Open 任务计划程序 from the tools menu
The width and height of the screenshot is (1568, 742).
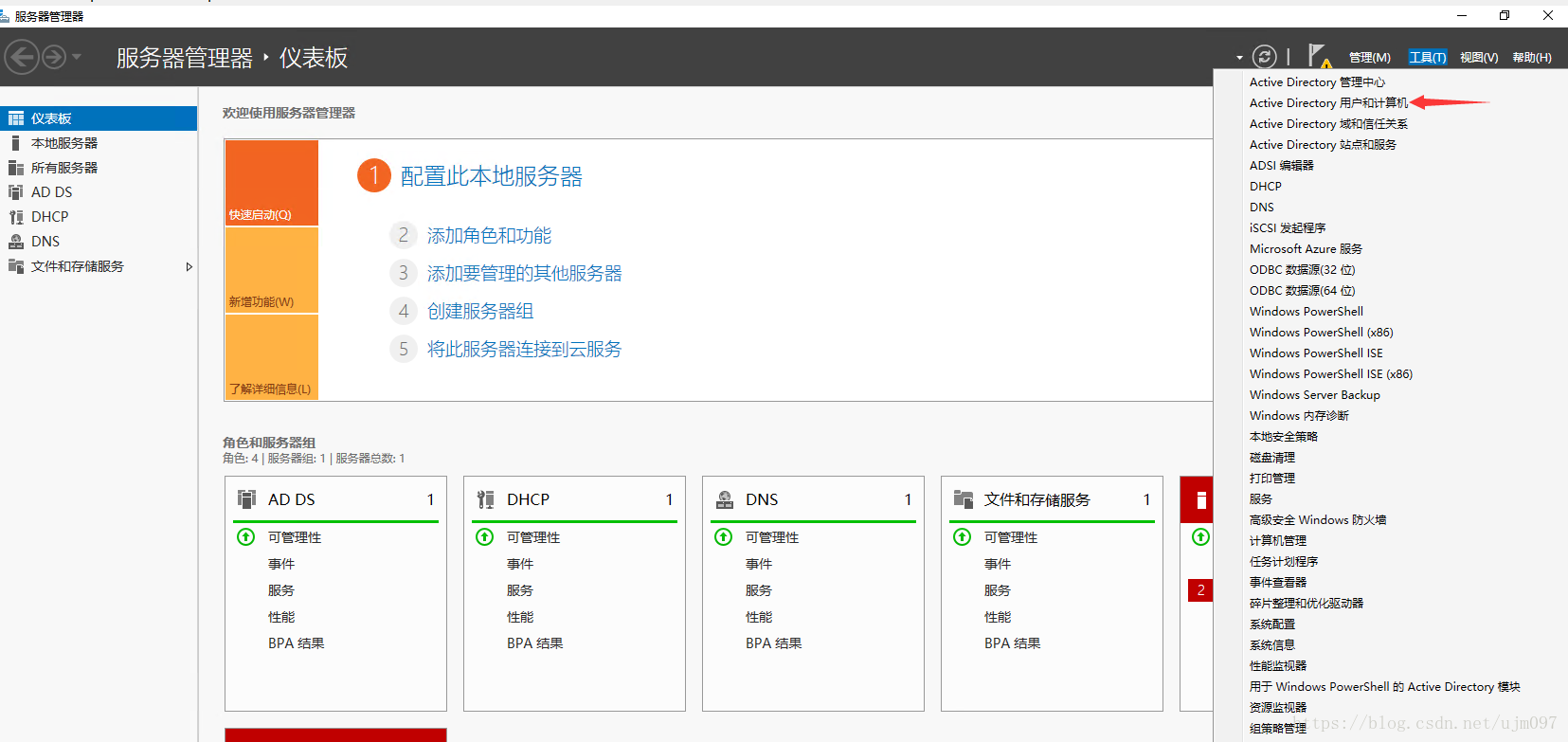click(x=1284, y=562)
